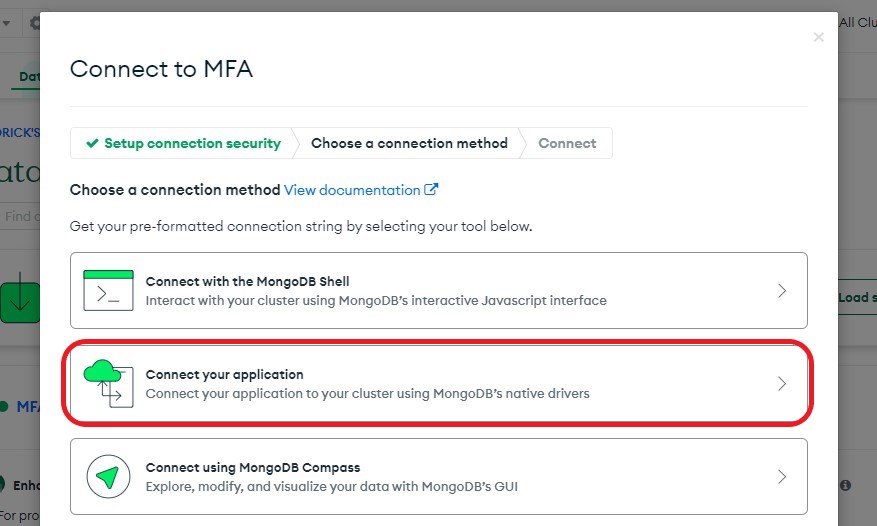Click the green download arrow icon
The width and height of the screenshot is (877, 526).
click(x=19, y=300)
